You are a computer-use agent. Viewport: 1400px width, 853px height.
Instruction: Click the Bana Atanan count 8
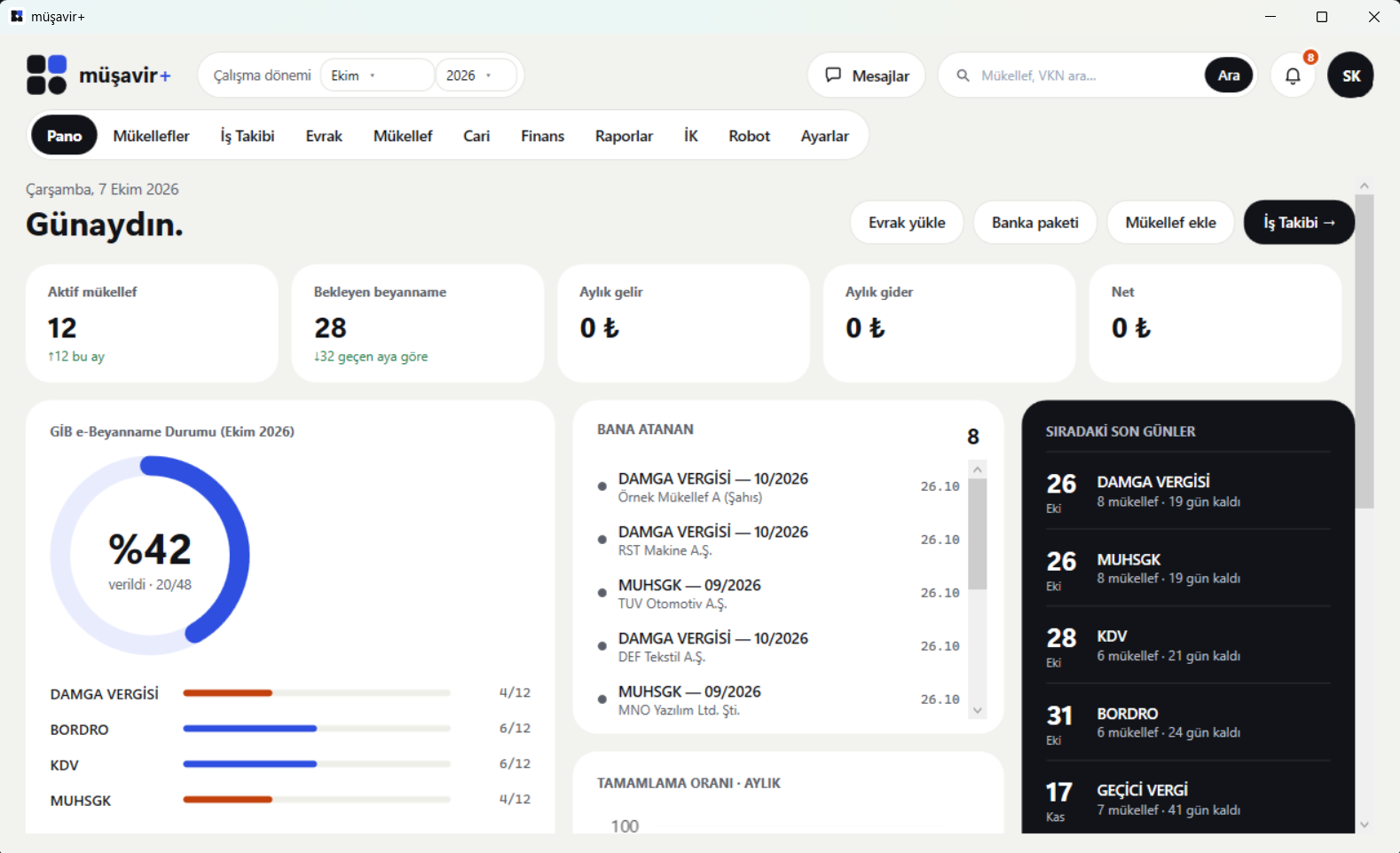tap(972, 436)
